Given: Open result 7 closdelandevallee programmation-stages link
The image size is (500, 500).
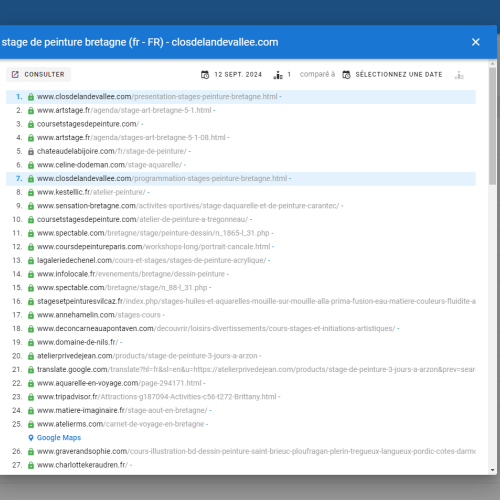Looking at the screenshot, I should 162,179.
